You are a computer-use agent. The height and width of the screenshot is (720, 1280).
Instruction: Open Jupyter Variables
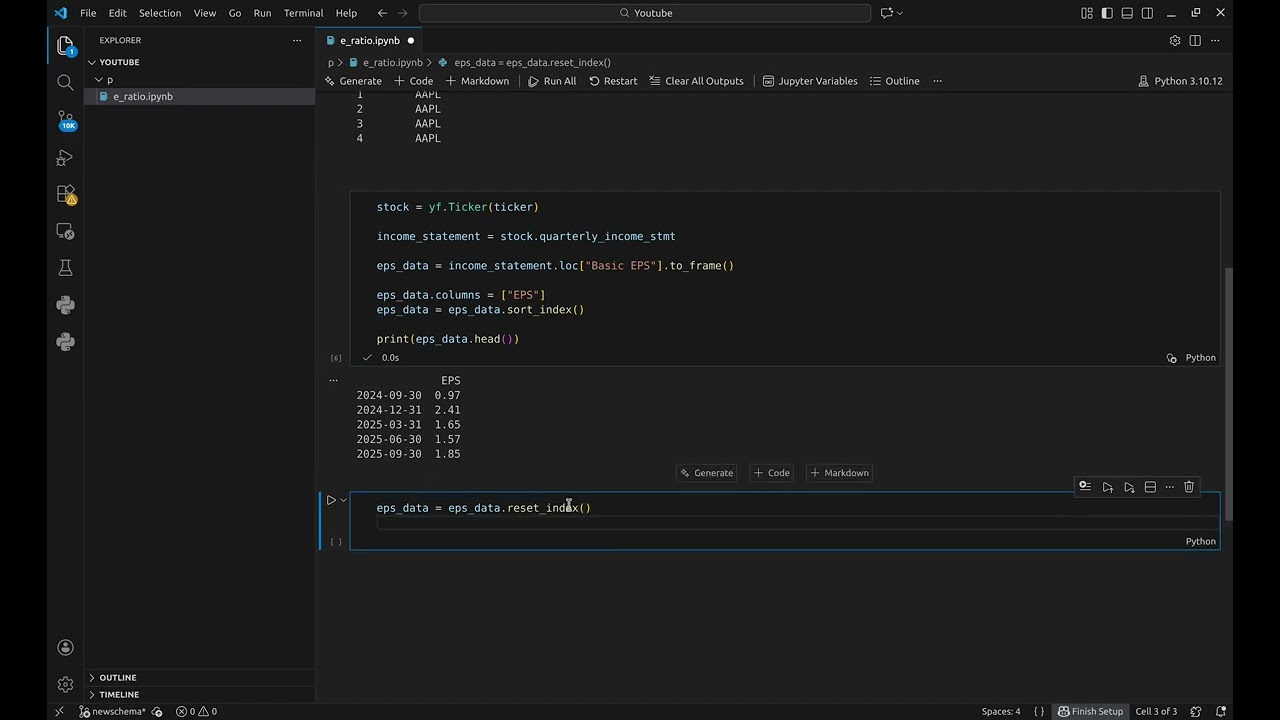810,81
